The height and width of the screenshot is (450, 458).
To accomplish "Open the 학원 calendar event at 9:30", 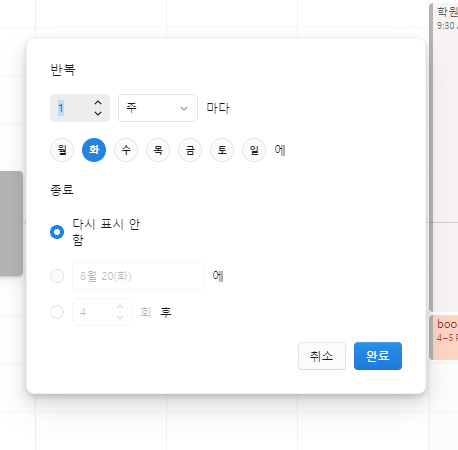I will [x=444, y=157].
